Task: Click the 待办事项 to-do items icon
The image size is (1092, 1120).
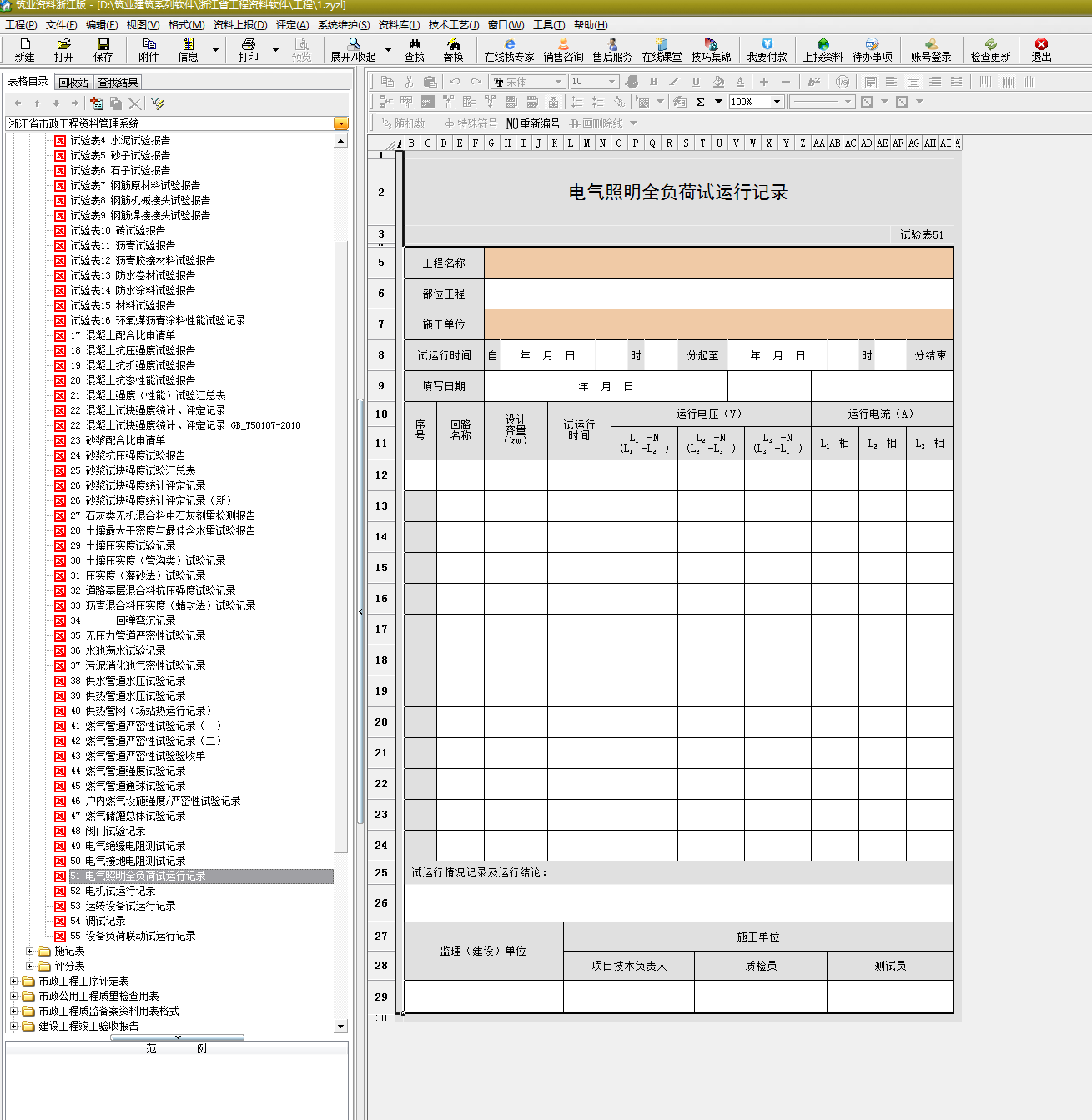Action: (x=873, y=49)
